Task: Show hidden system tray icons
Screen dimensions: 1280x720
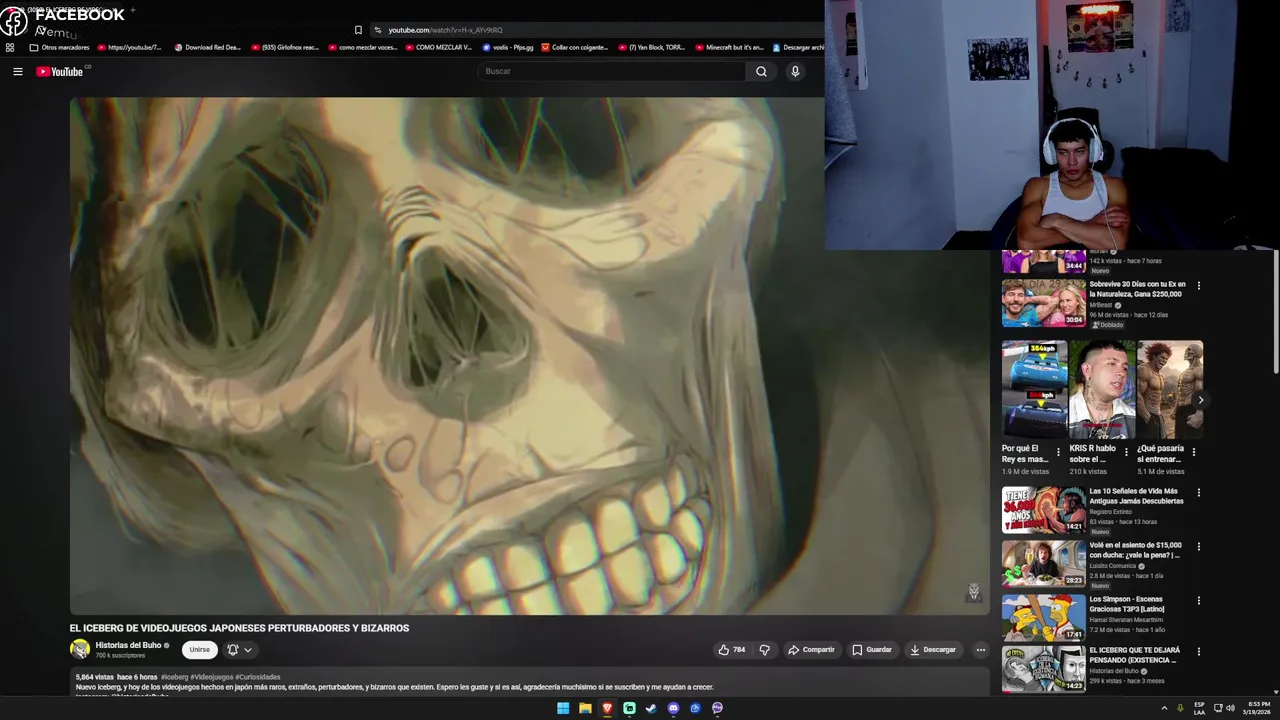Action: [x=1164, y=708]
